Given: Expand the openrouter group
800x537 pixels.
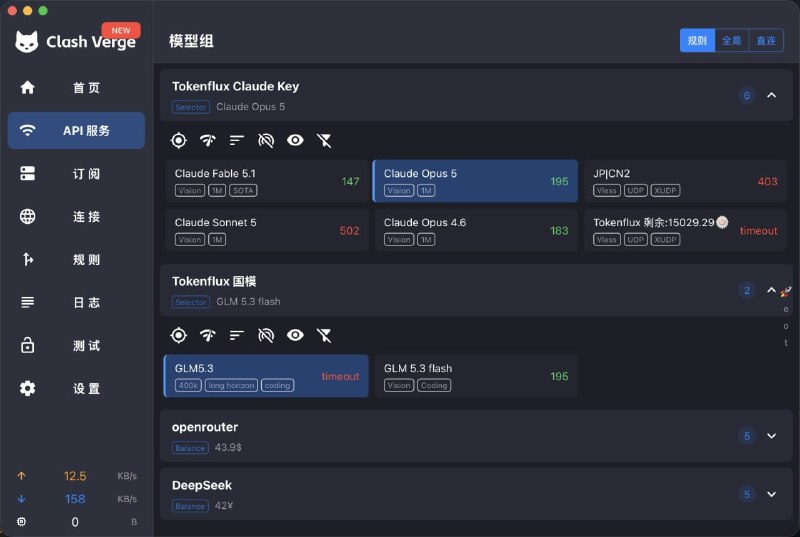Looking at the screenshot, I should [771, 436].
